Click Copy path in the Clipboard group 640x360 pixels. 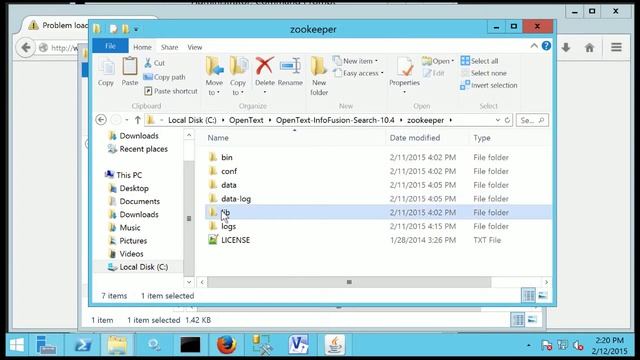click(164, 77)
